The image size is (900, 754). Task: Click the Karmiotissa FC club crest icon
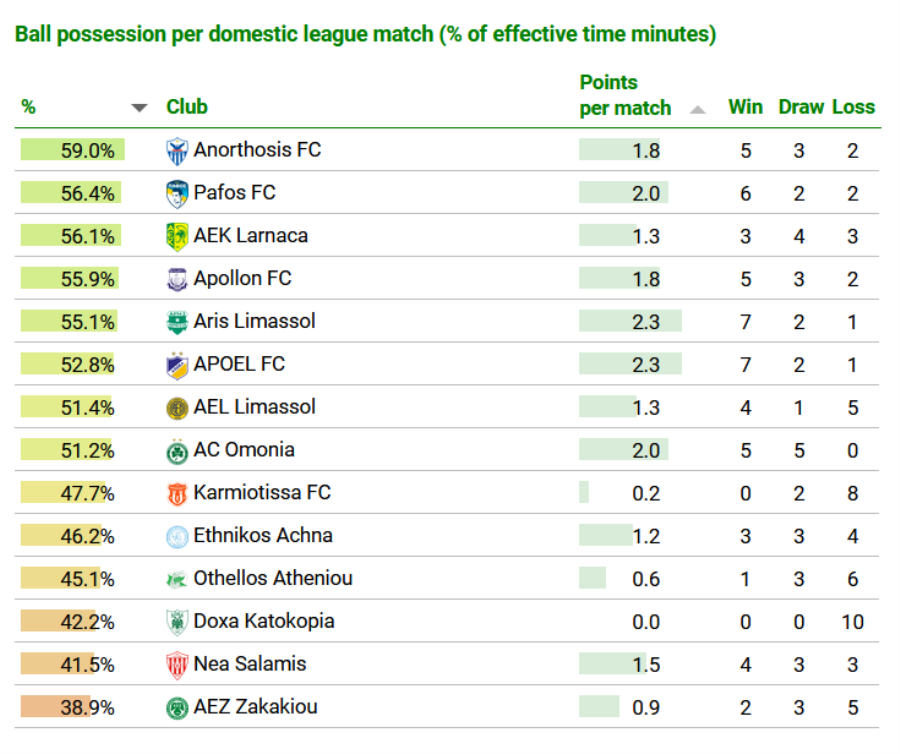[x=177, y=494]
